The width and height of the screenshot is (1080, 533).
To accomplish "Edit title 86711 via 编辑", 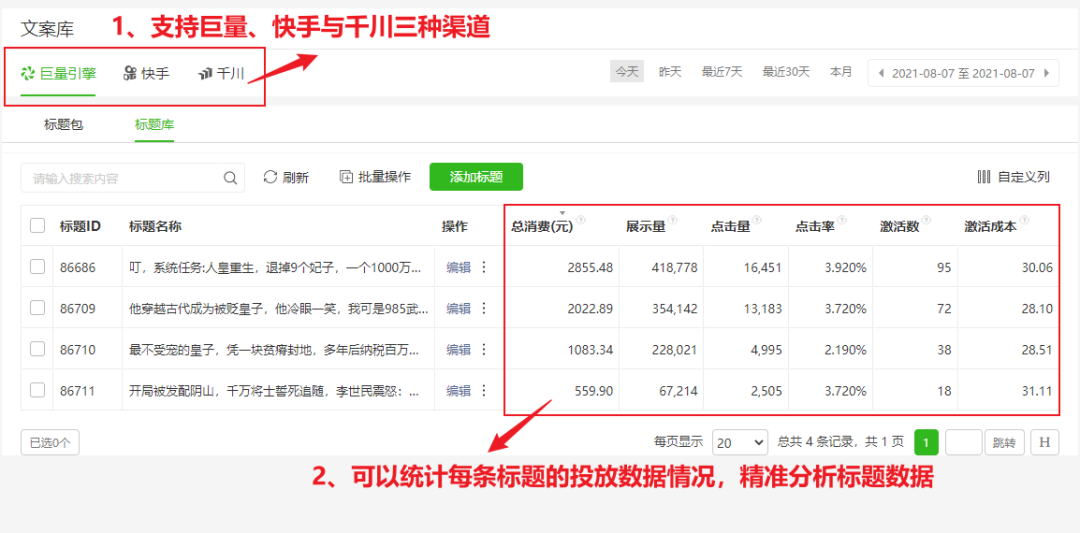I will click(458, 391).
